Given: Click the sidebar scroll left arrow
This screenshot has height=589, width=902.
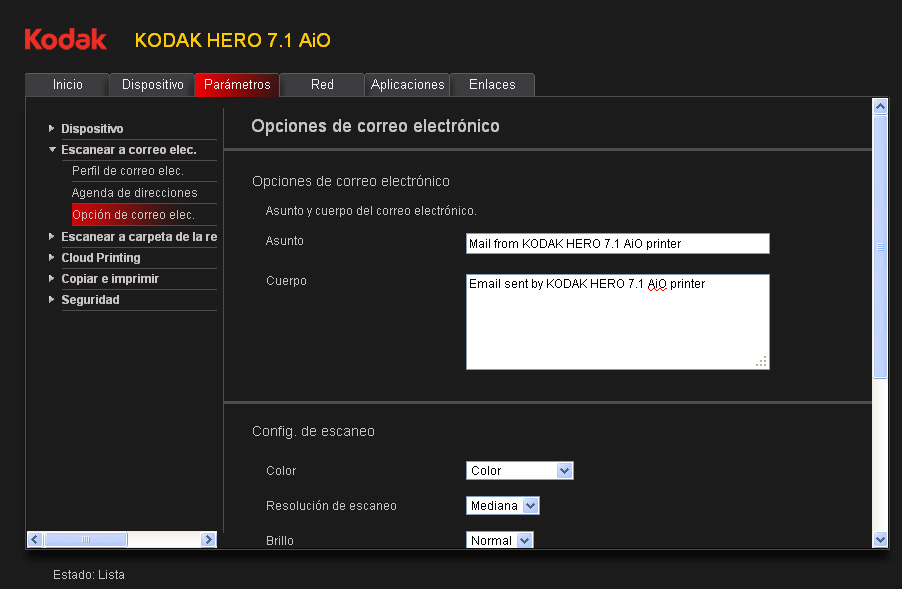Looking at the screenshot, I should pyautogui.click(x=35, y=540).
